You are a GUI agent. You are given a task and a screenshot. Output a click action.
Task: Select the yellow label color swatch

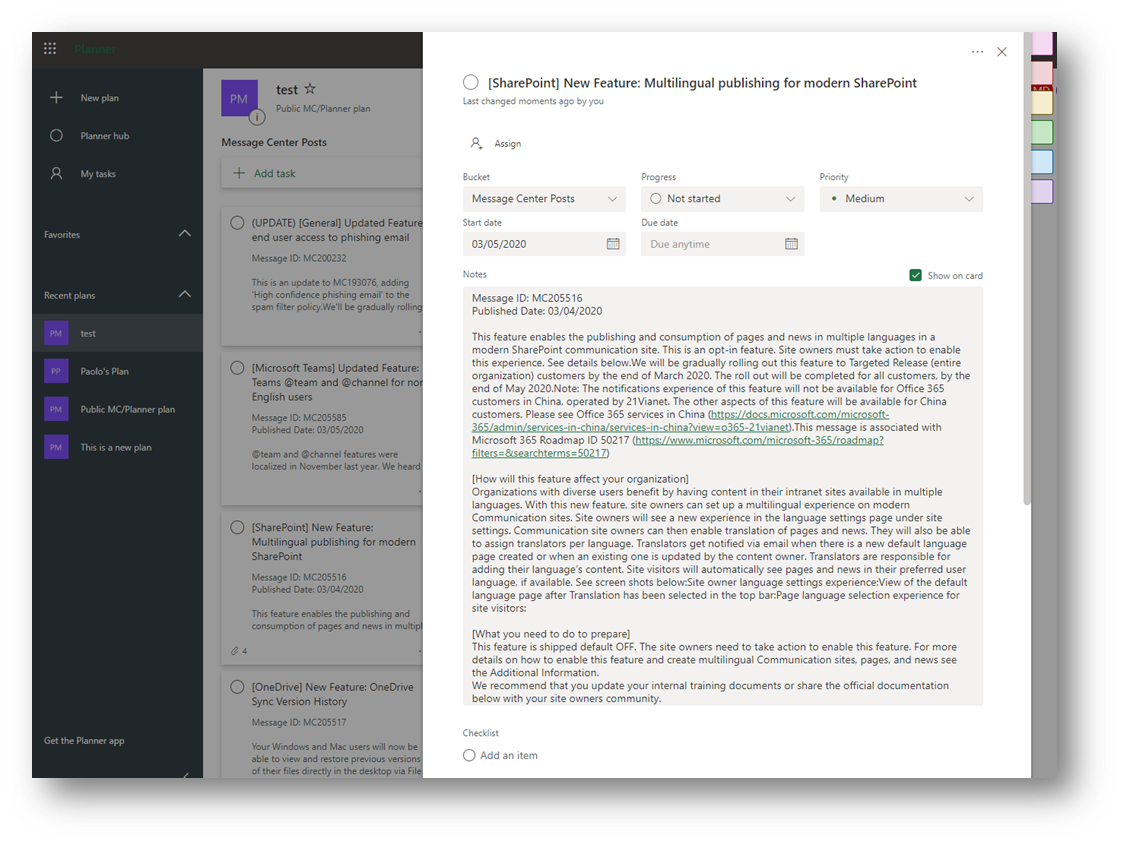(x=1042, y=102)
